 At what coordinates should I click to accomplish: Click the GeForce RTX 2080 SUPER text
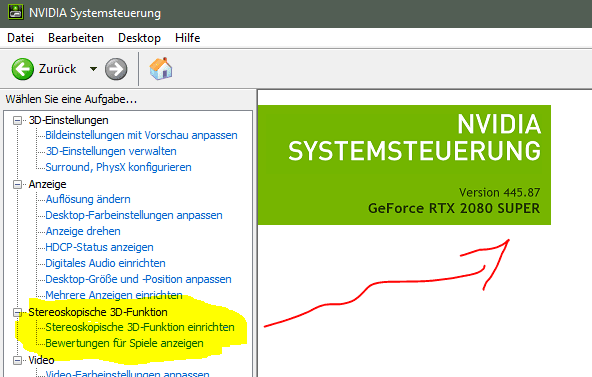[x=454, y=208]
